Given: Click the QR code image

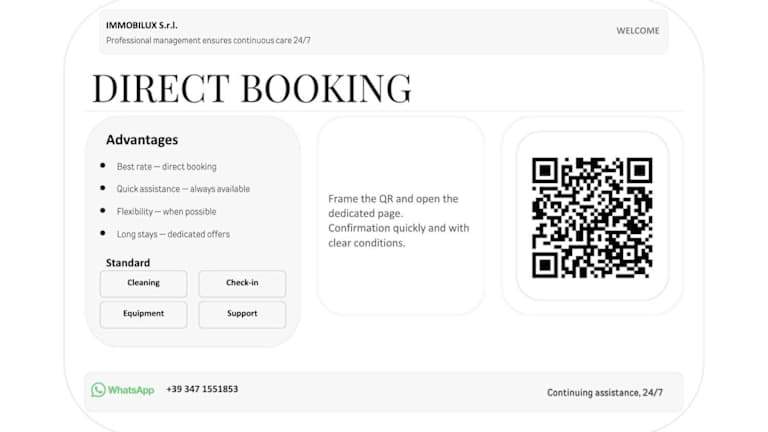Looking at the screenshot, I should point(592,217).
